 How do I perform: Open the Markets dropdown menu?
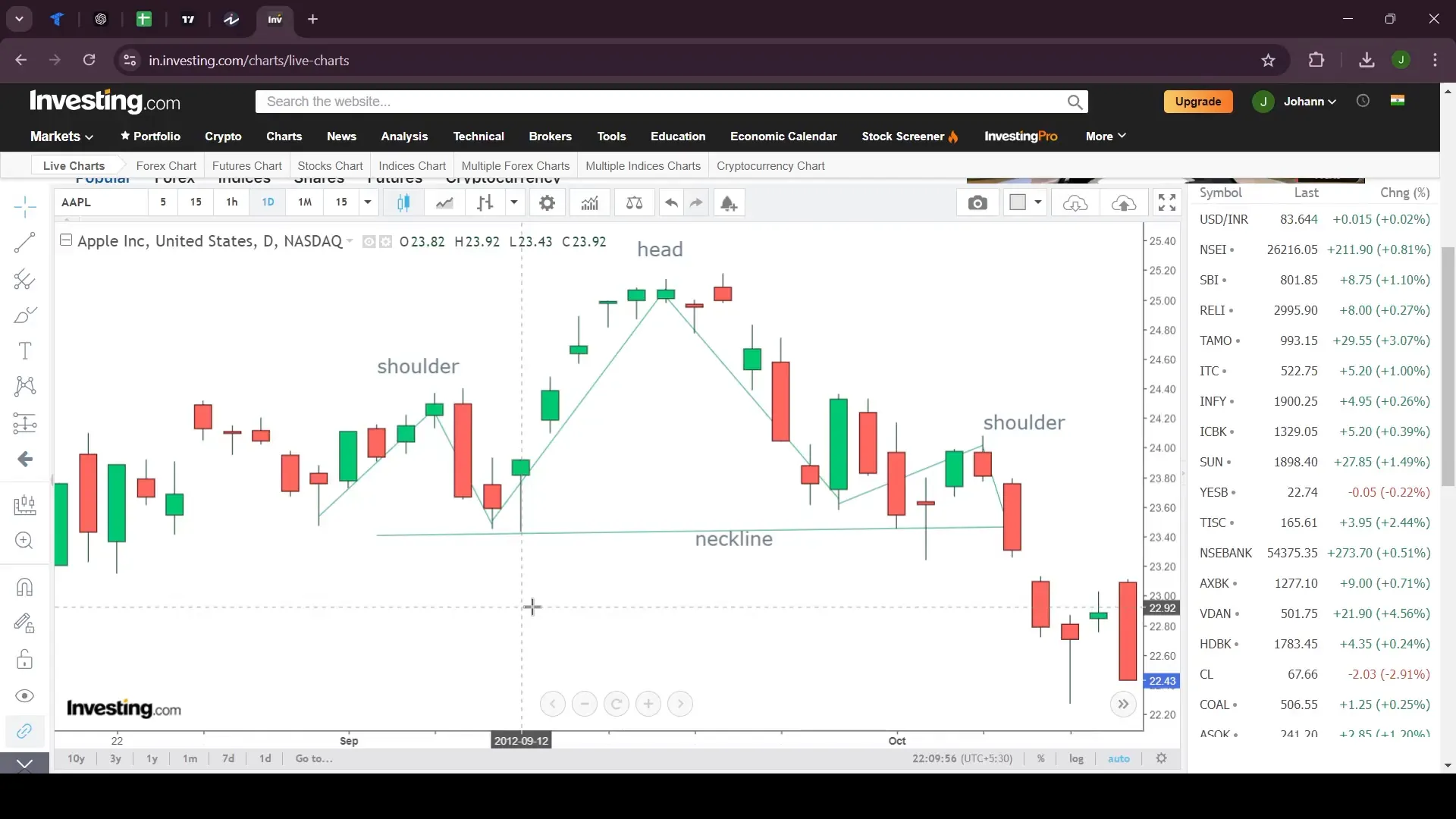(61, 136)
